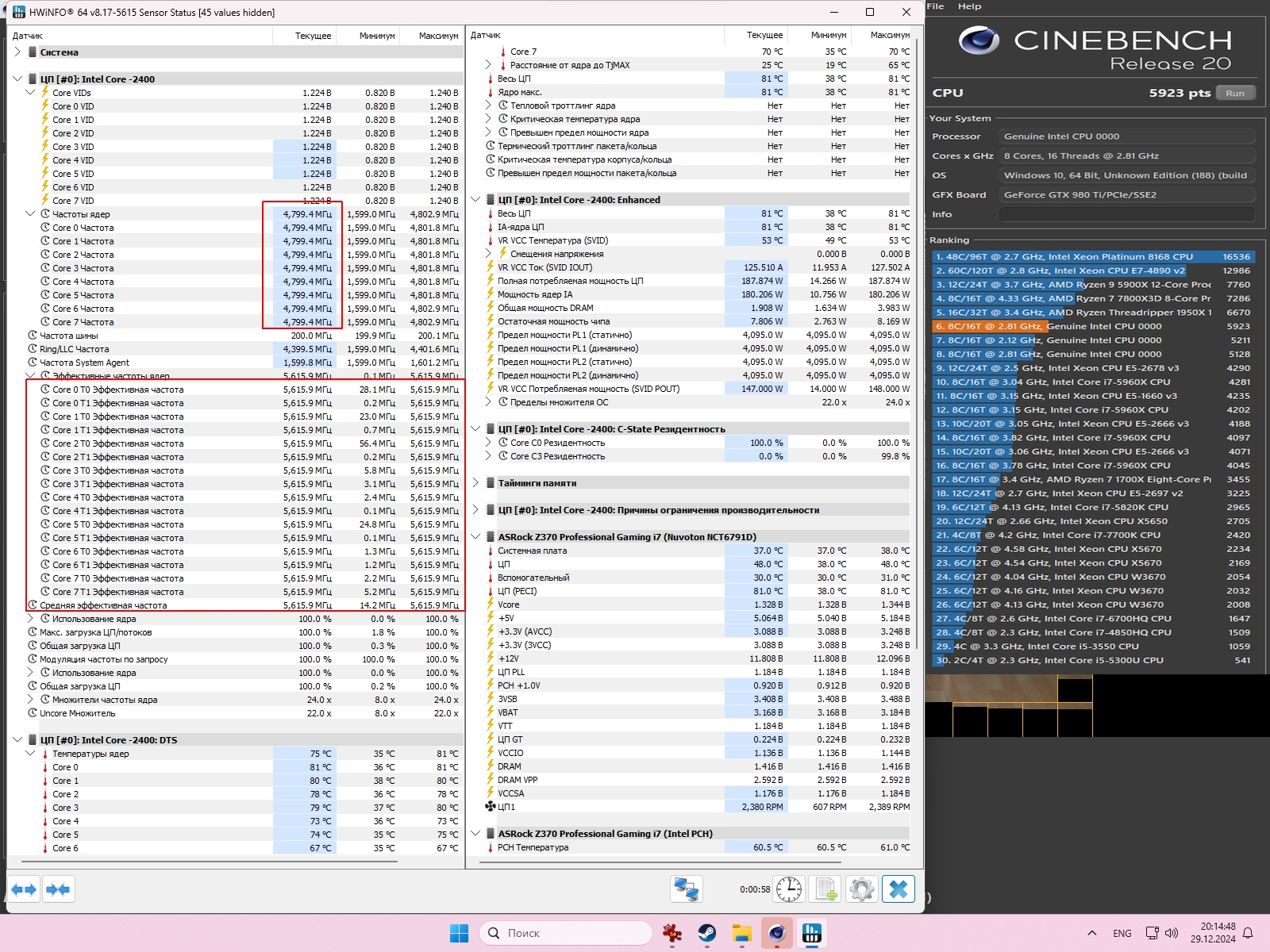The height and width of the screenshot is (952, 1270).
Task: Click the blue X close-sensors button
Action: click(x=899, y=889)
